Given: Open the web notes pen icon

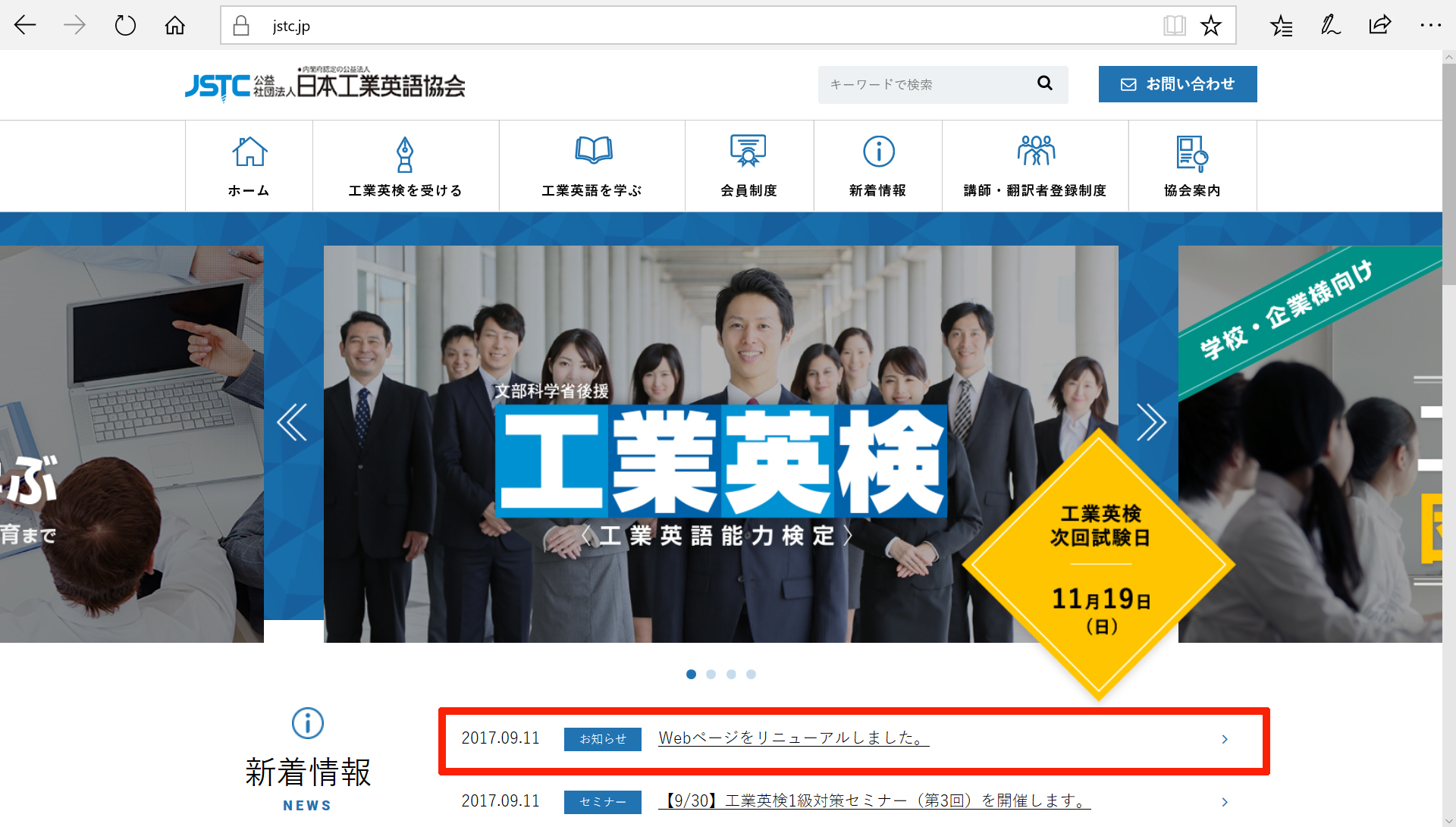Looking at the screenshot, I should coord(1331,25).
